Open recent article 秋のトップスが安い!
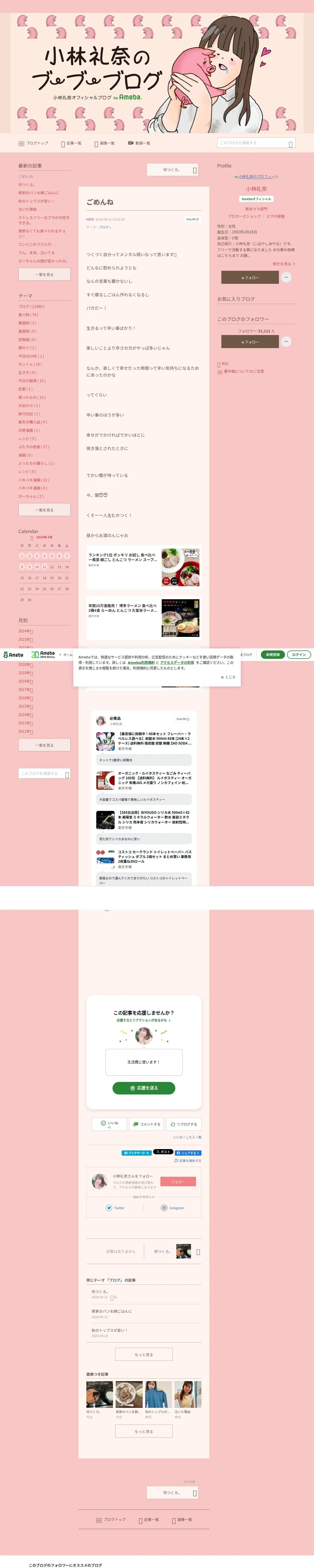Viewport: 314px width, 1568px height. 36,201
